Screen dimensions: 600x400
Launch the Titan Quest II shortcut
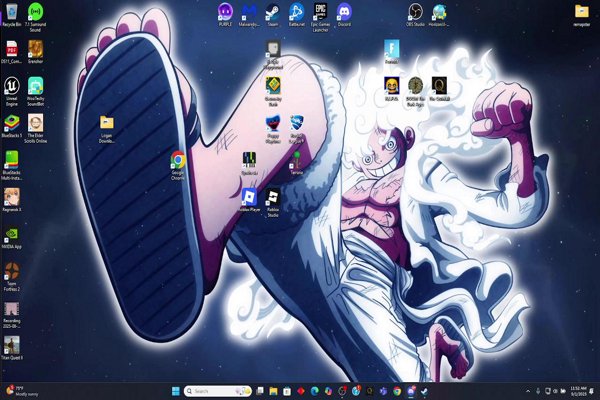[11, 348]
